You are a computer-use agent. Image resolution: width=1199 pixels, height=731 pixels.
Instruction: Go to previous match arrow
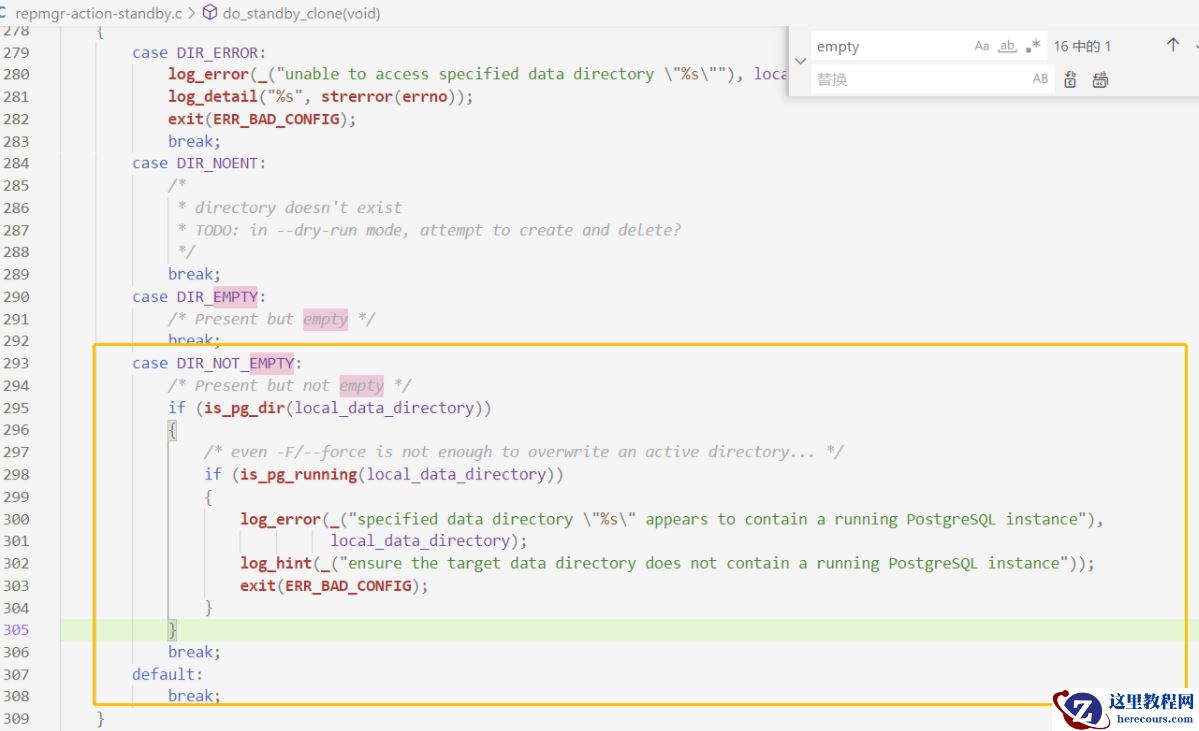click(1173, 46)
